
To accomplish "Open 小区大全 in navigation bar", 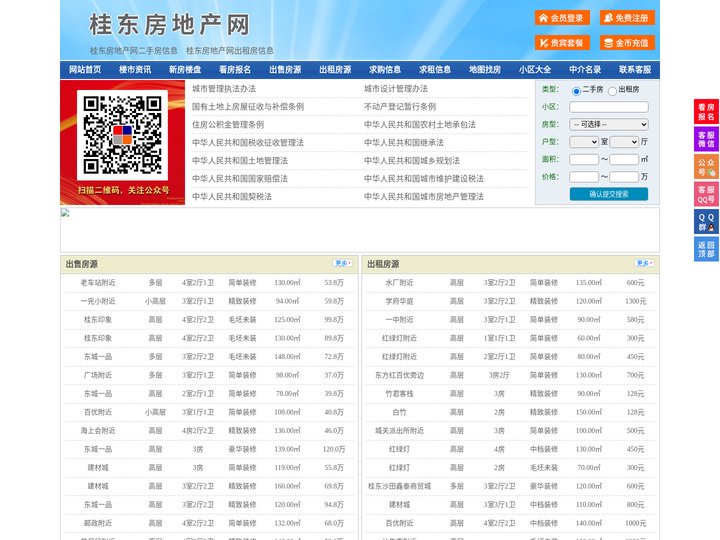I will tap(535, 69).
